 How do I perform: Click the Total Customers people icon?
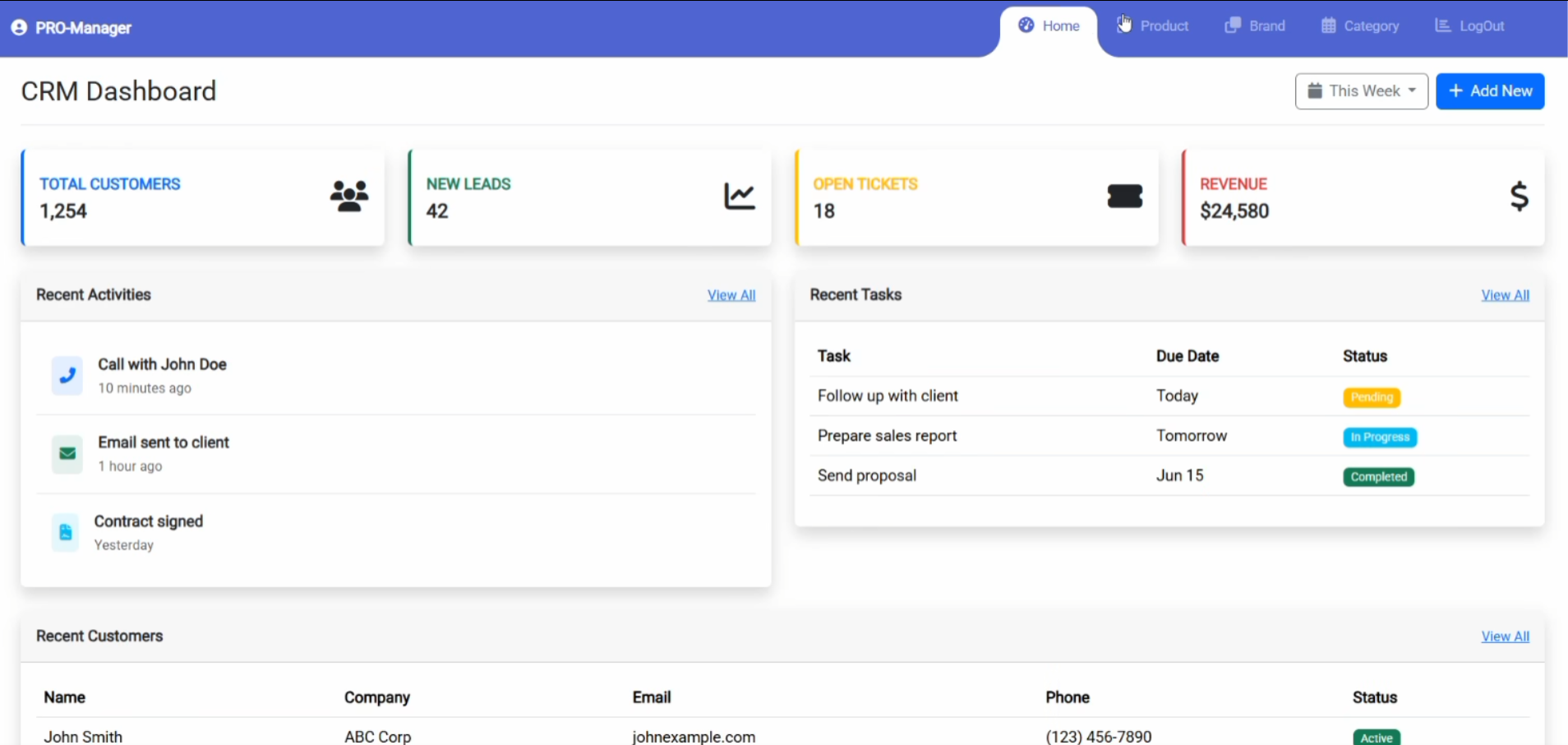point(349,197)
